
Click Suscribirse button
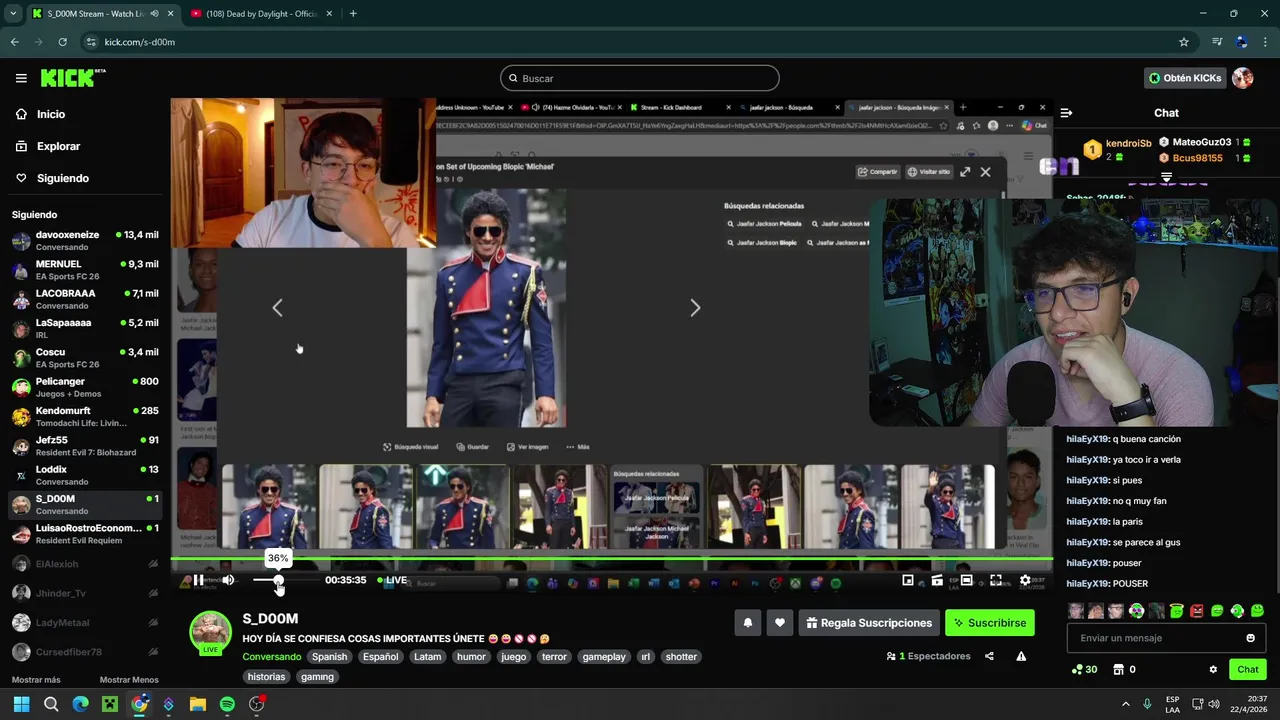[x=990, y=623]
